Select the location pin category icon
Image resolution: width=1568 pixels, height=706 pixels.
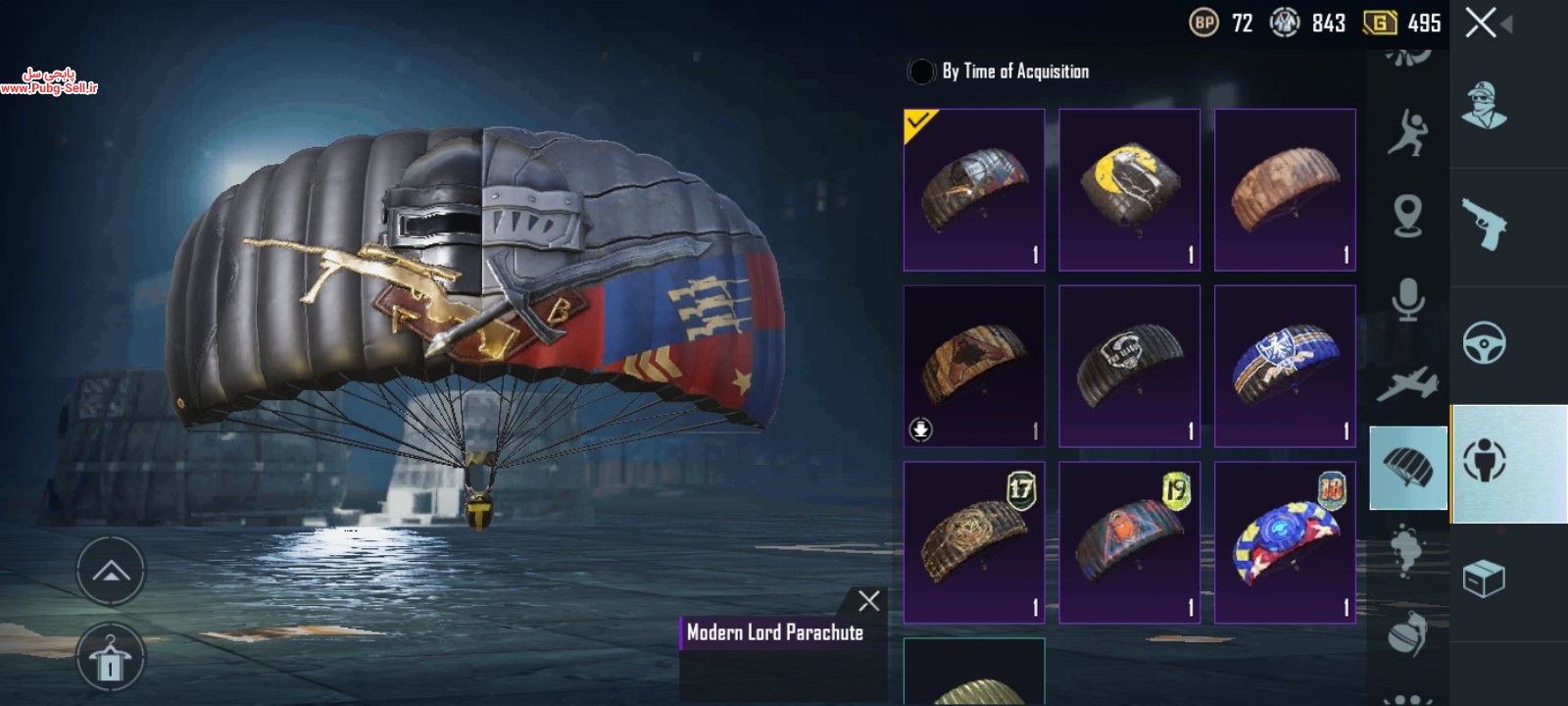(x=1407, y=216)
